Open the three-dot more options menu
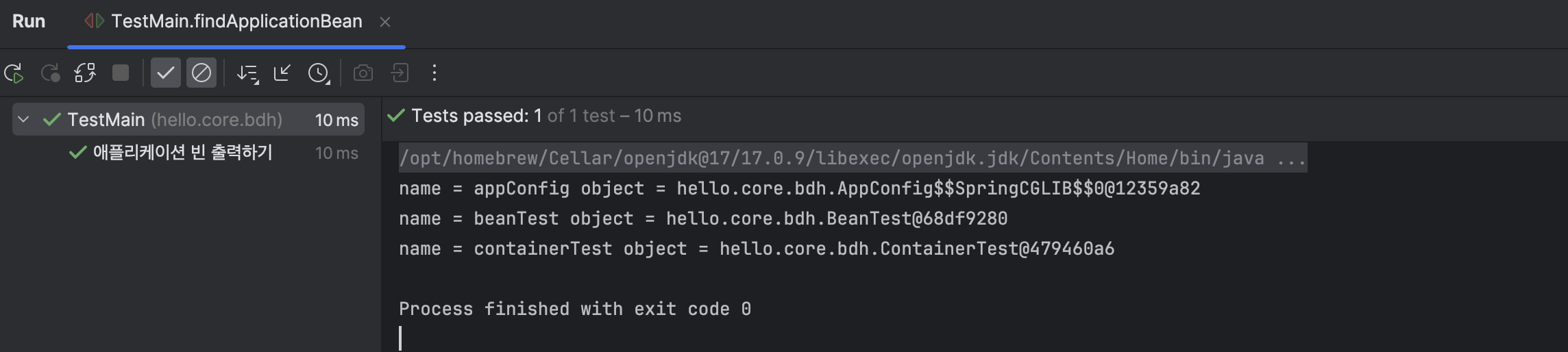The height and width of the screenshot is (352, 1568). pos(434,73)
